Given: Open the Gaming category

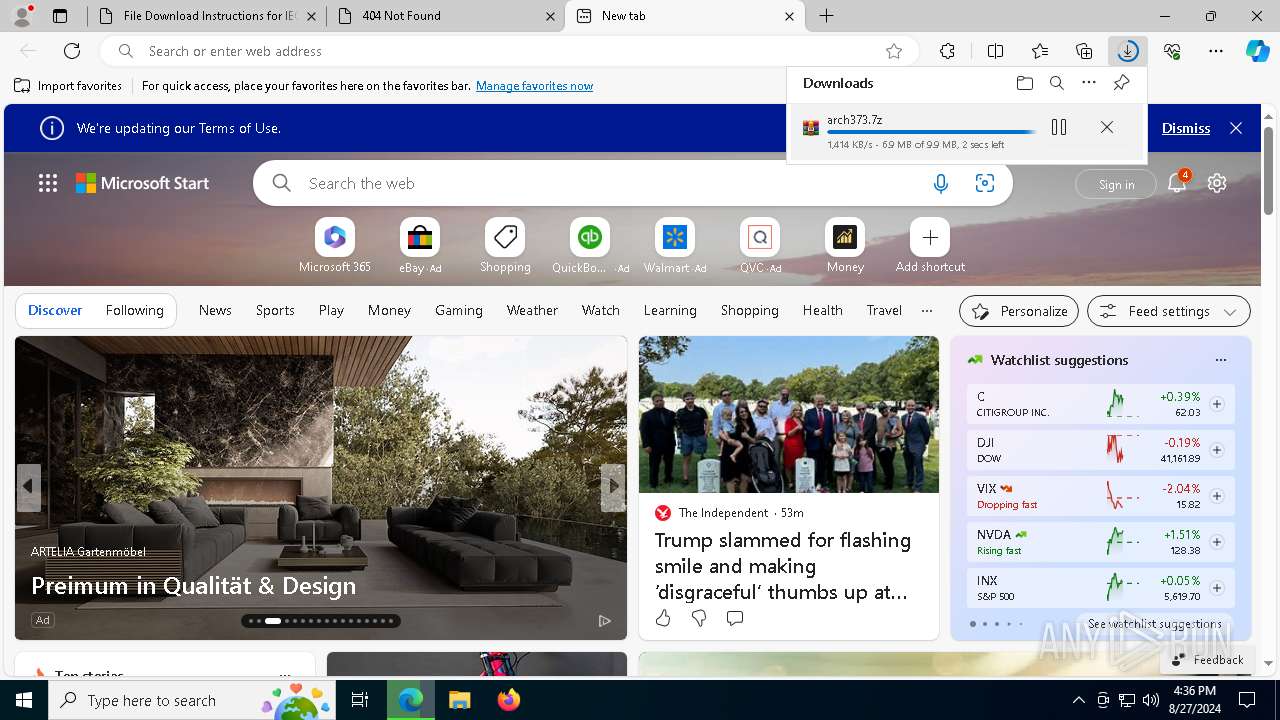Looking at the screenshot, I should [459, 310].
